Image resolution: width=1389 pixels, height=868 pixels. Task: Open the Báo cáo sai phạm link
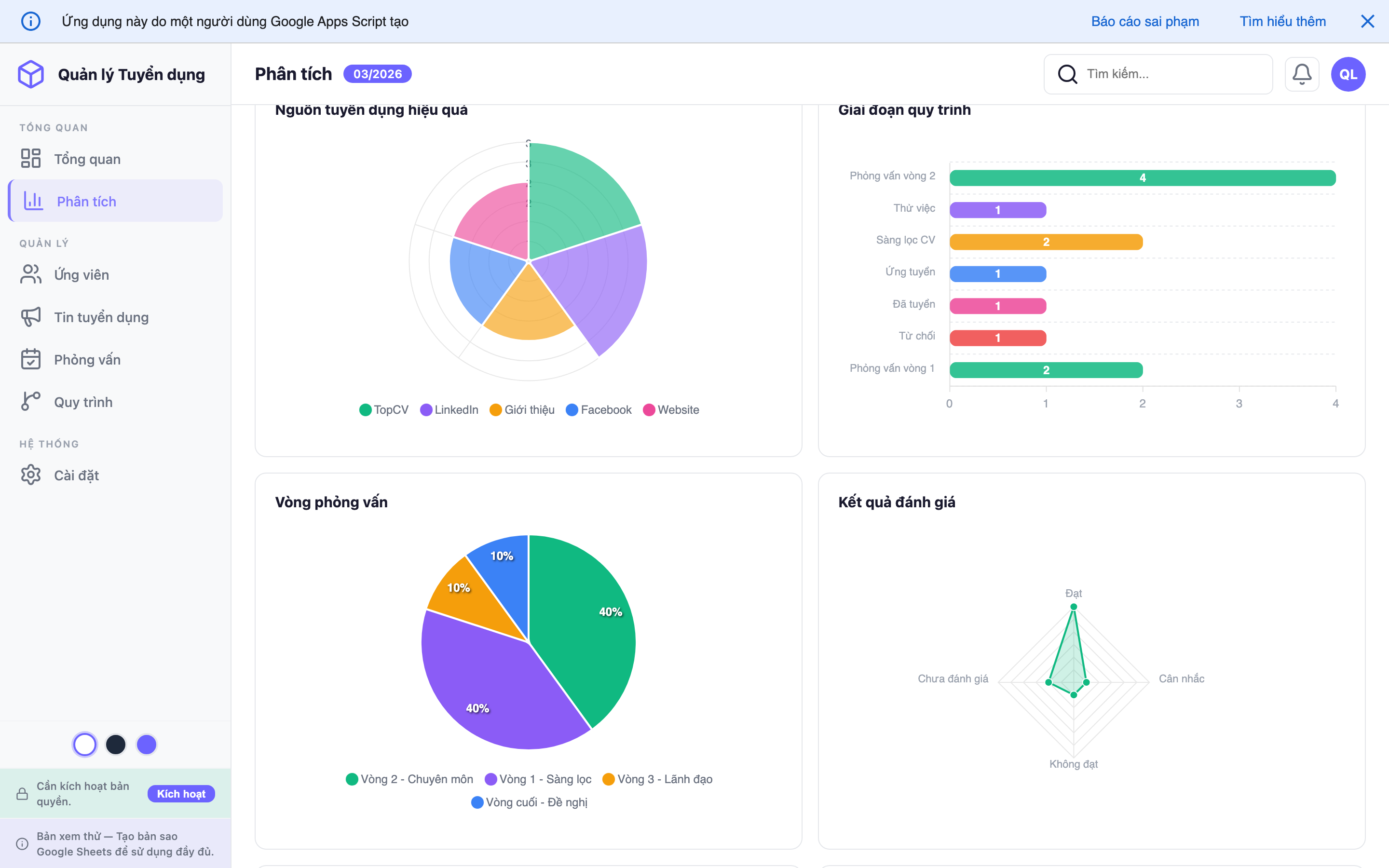tap(1144, 21)
